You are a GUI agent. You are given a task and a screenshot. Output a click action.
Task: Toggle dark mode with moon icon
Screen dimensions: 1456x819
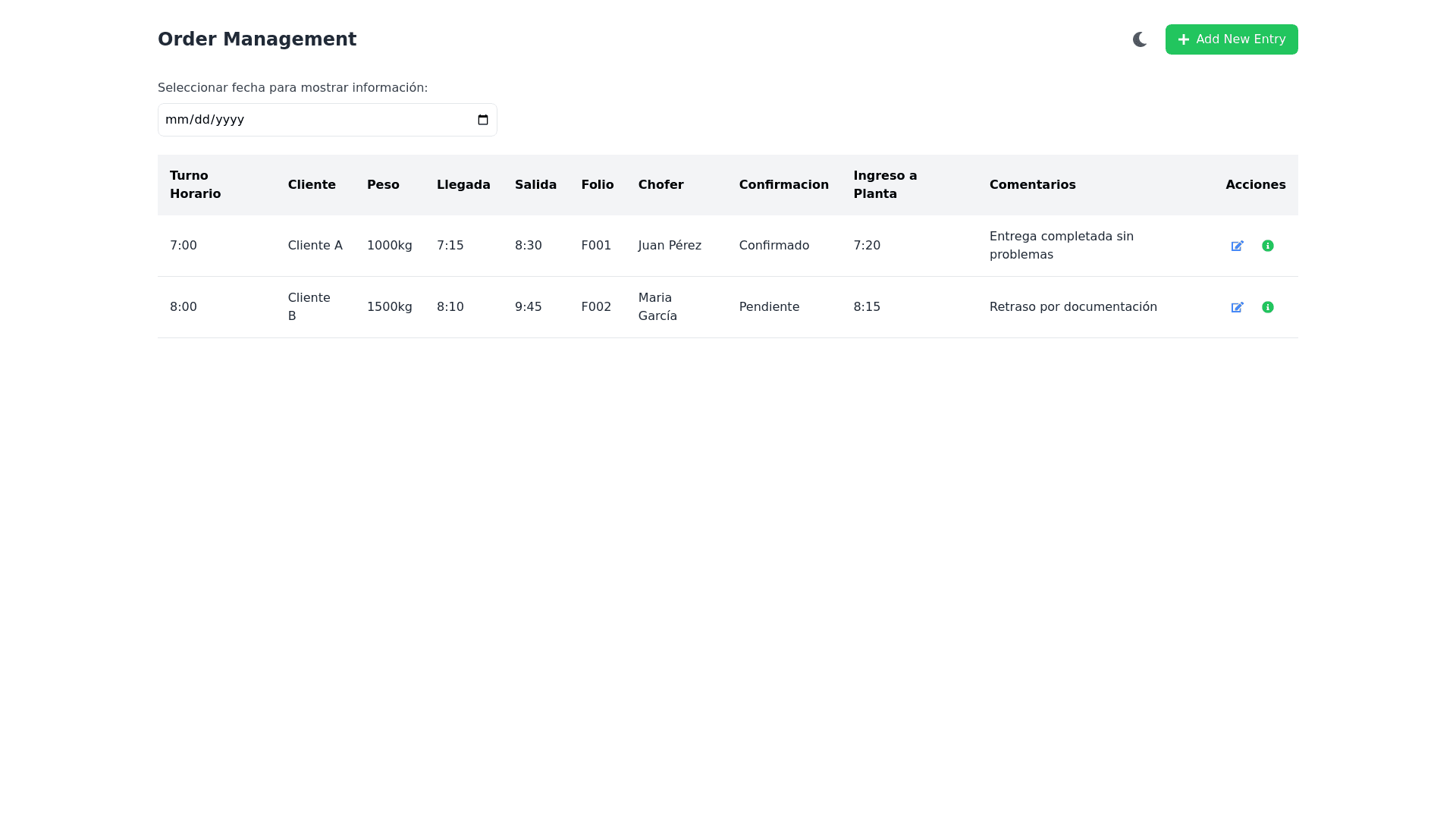1139,39
